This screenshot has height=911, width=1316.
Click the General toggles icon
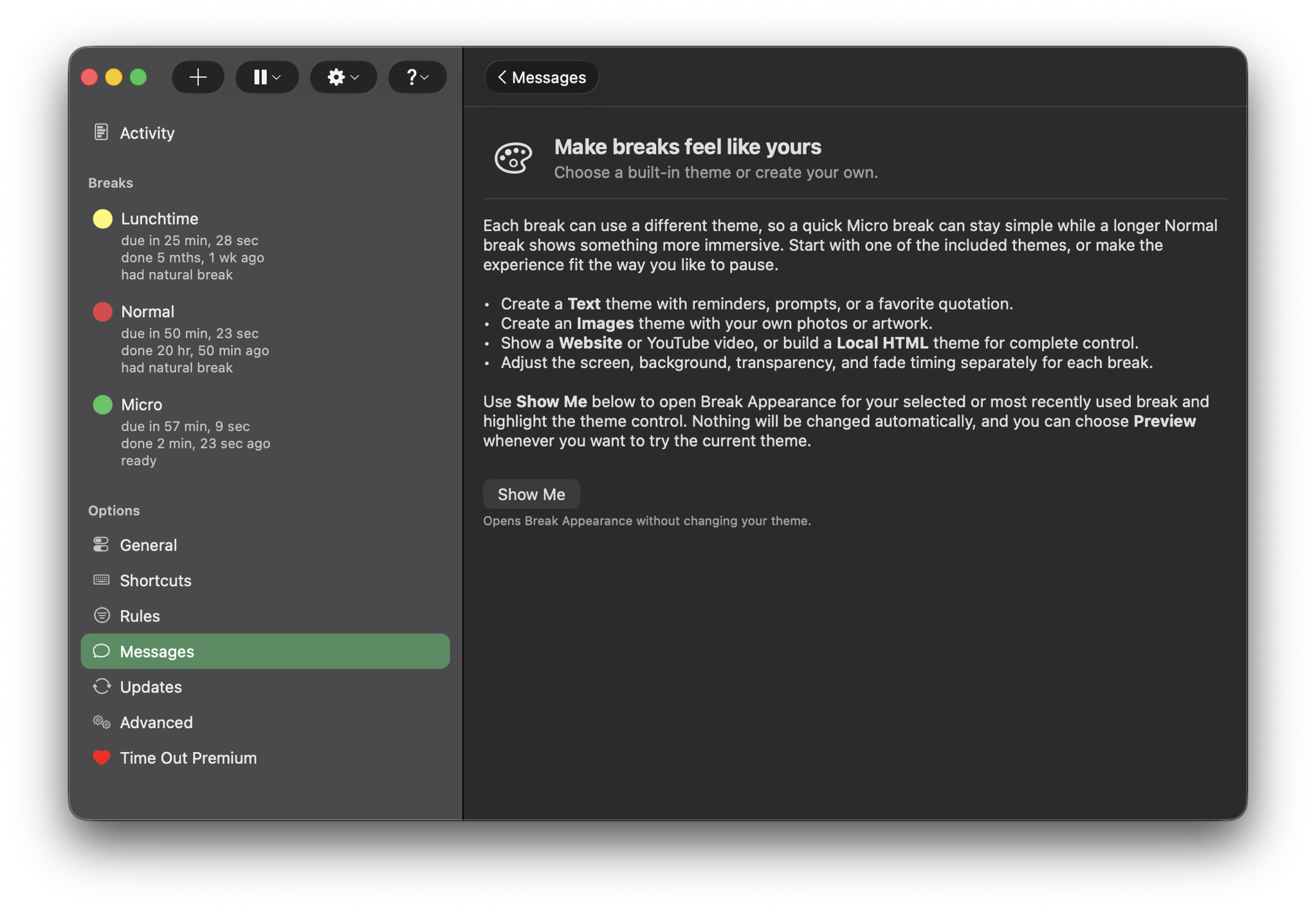[101, 544]
